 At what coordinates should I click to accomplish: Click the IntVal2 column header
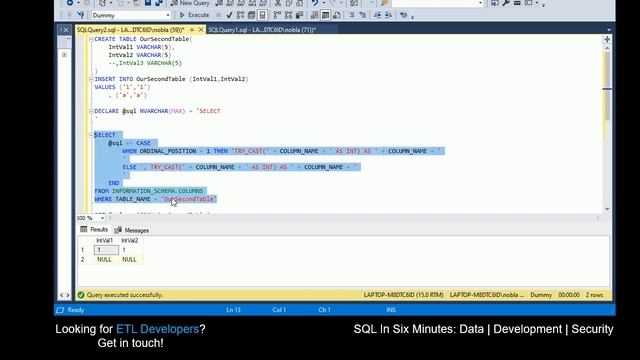point(130,241)
